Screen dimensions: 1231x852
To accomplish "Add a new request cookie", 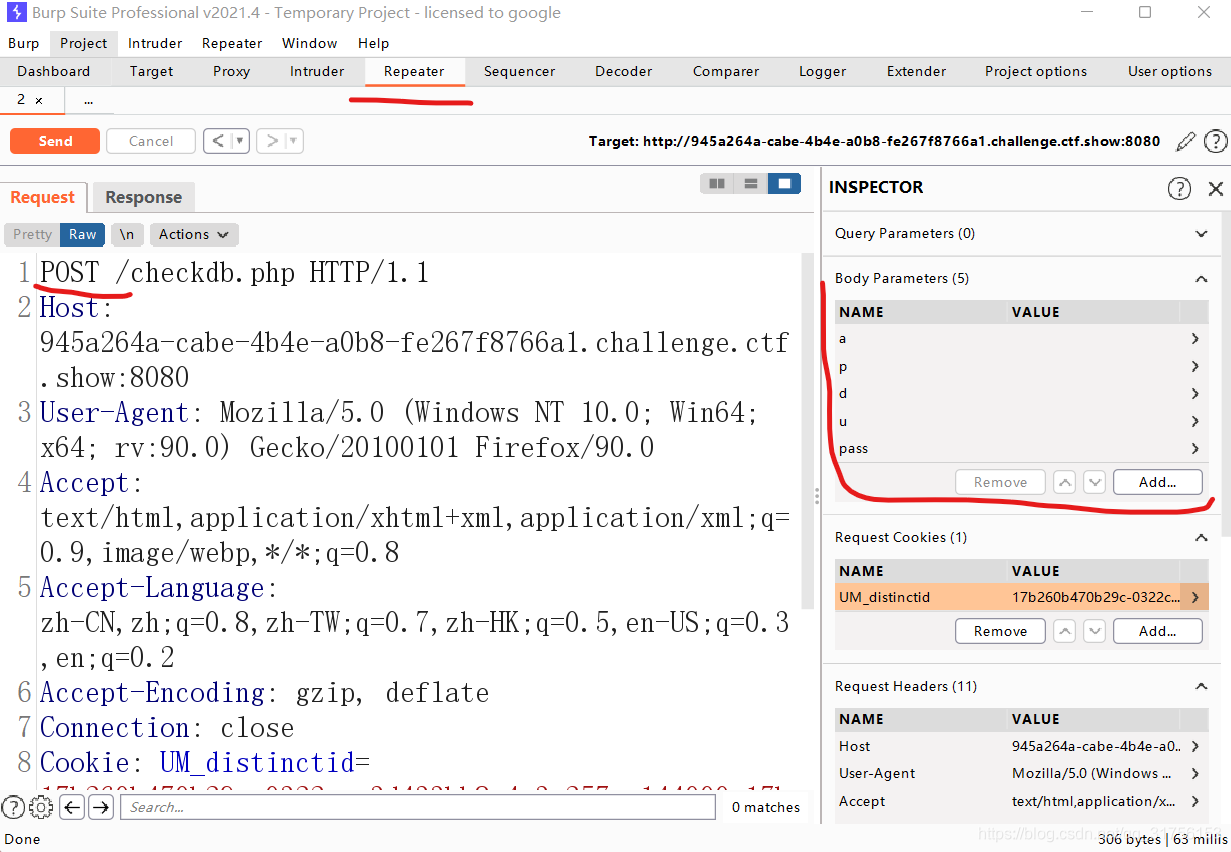I will (x=1157, y=631).
